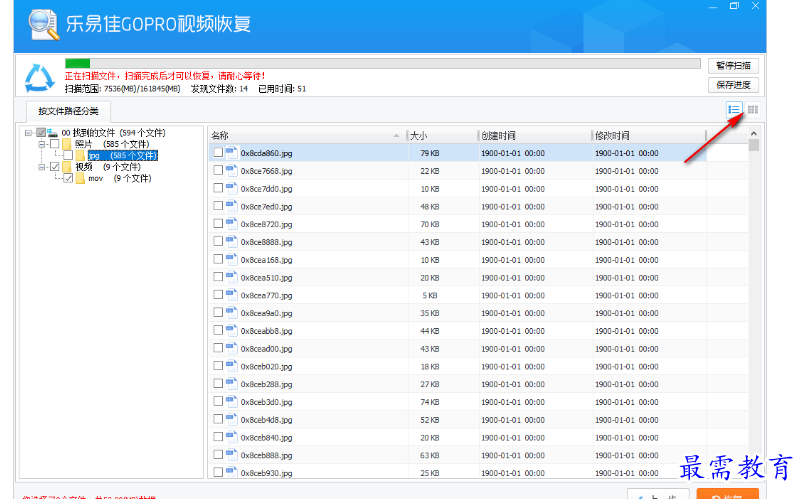Image resolution: width=801 pixels, height=499 pixels.
Task: Select file name 0x8ceb4d8.jpg
Action: tap(266, 420)
